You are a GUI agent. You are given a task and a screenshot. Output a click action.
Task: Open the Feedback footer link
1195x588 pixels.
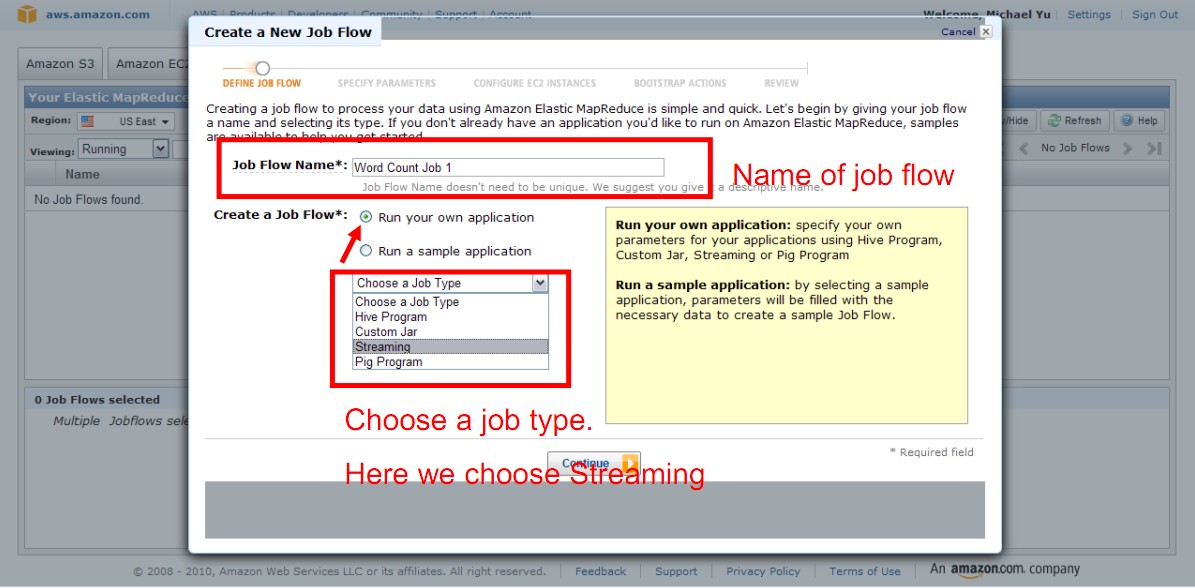coord(601,571)
